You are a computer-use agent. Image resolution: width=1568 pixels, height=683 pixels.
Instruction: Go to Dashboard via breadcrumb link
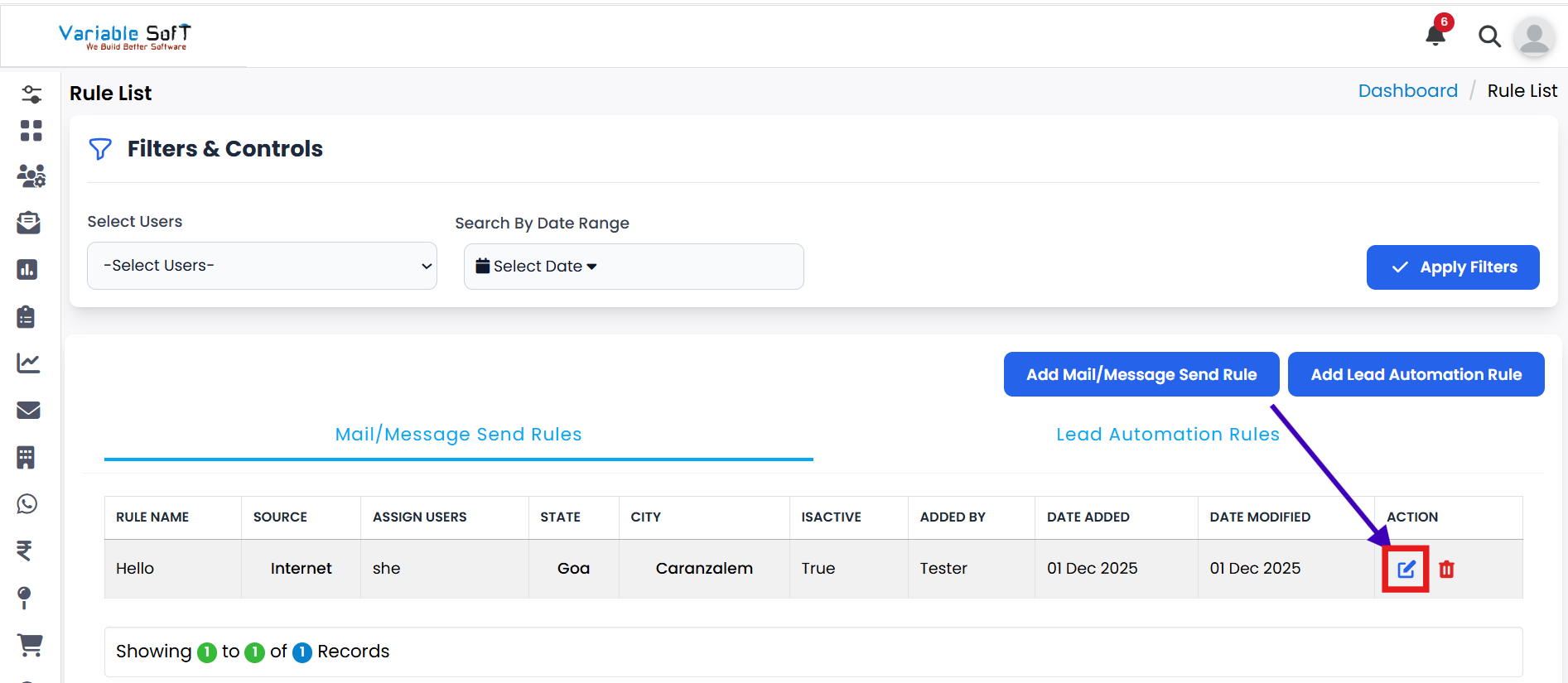tap(1407, 91)
